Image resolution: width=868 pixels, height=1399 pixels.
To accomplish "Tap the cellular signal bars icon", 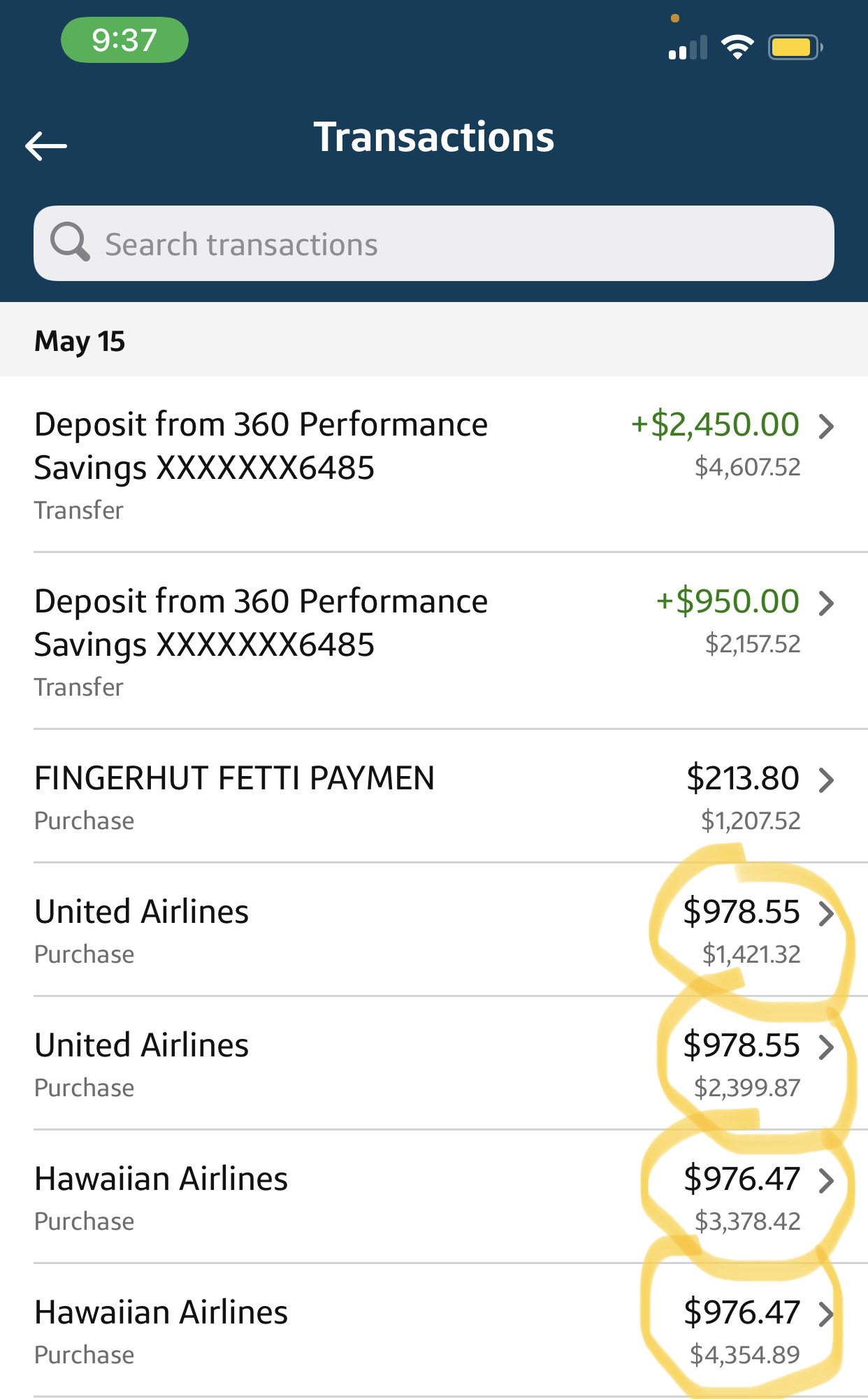I will coord(688,49).
